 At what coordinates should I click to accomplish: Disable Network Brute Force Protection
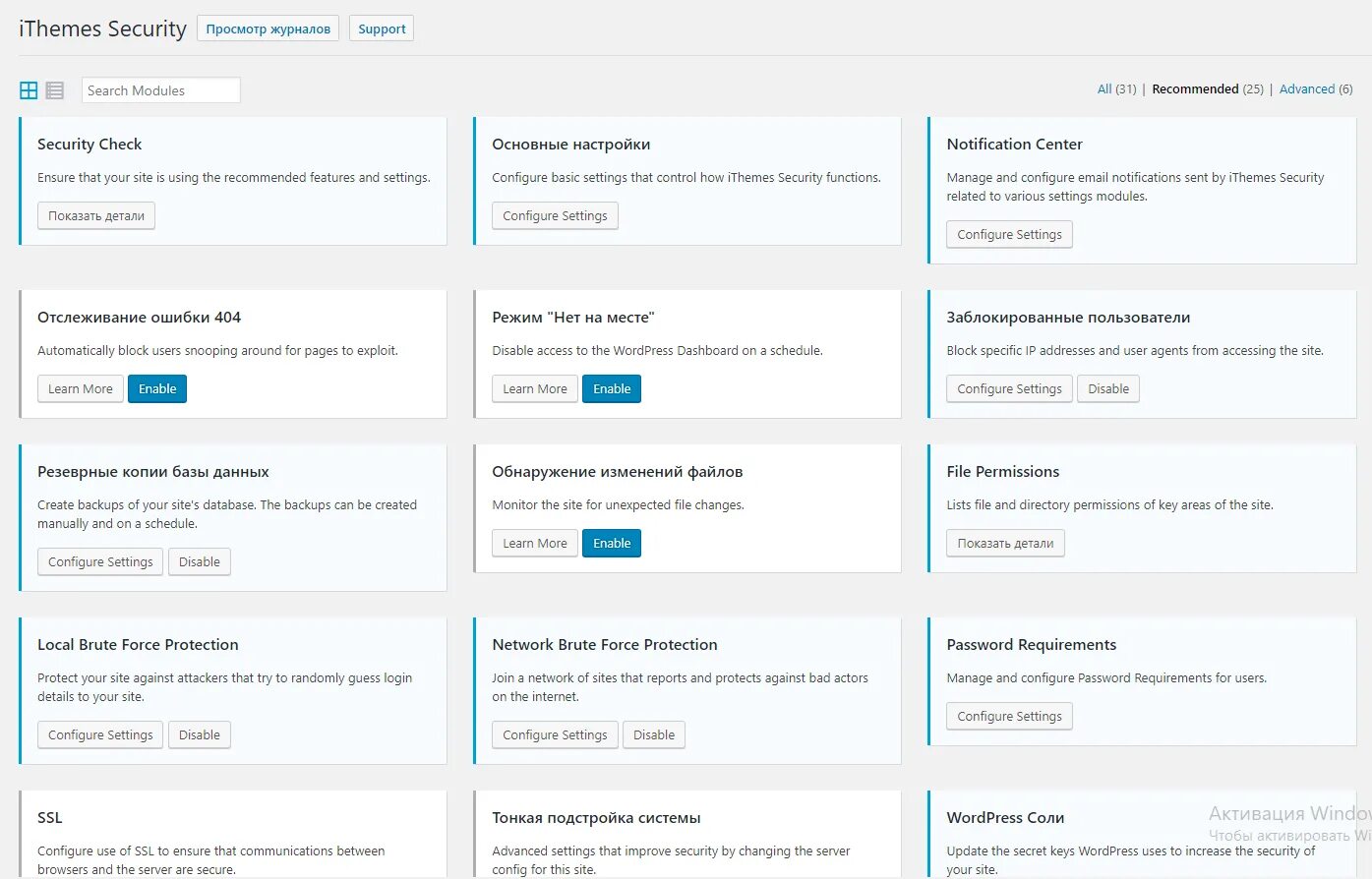pyautogui.click(x=654, y=735)
